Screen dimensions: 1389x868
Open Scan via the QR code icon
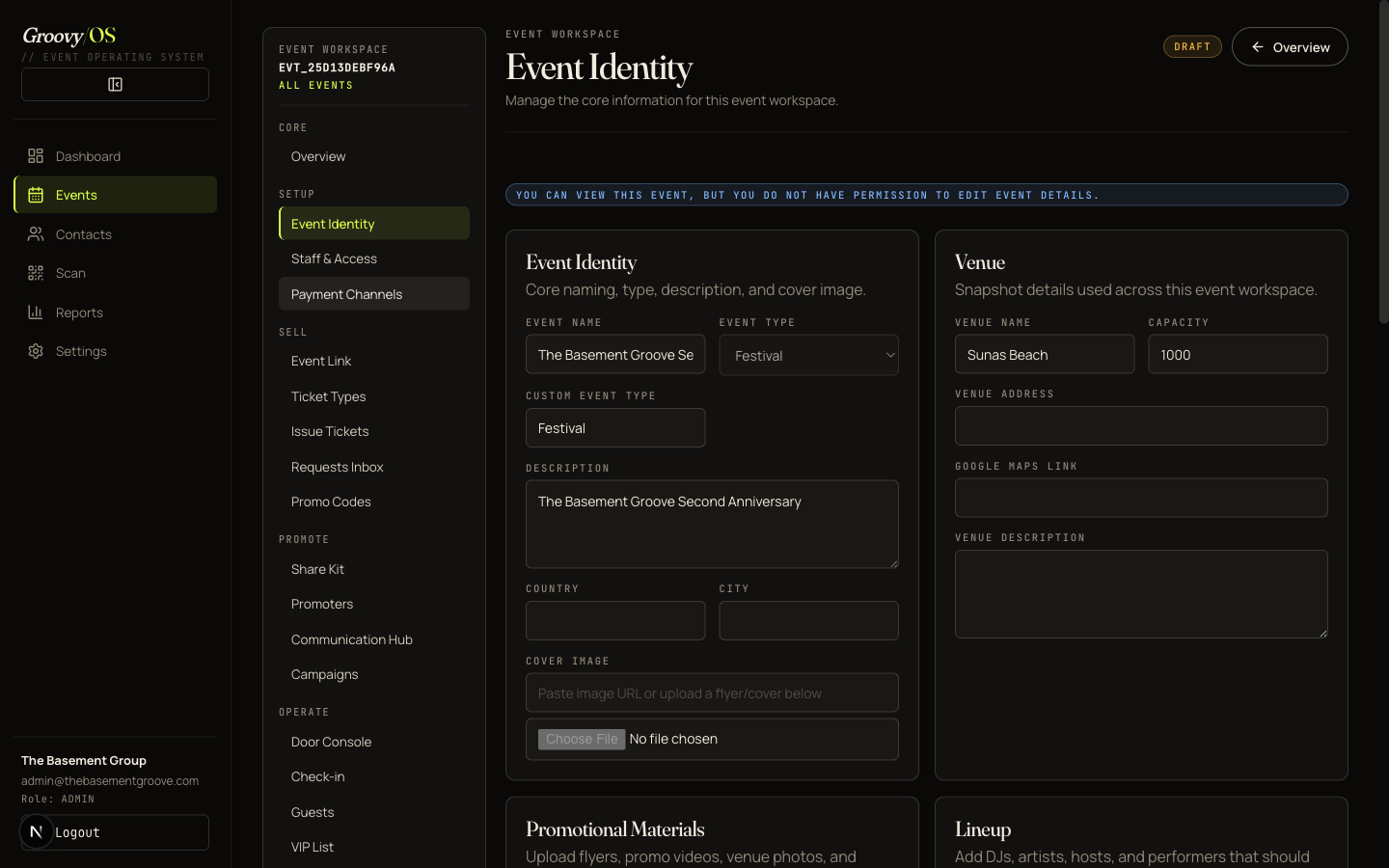click(36, 273)
